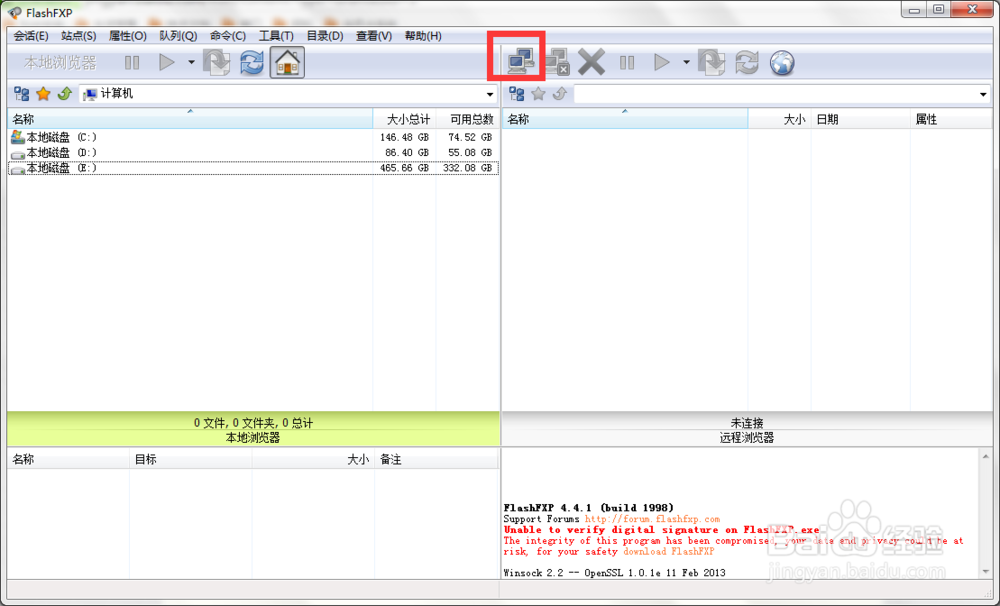
Task: Pause the remote pane transfer
Action: pyautogui.click(x=627, y=63)
